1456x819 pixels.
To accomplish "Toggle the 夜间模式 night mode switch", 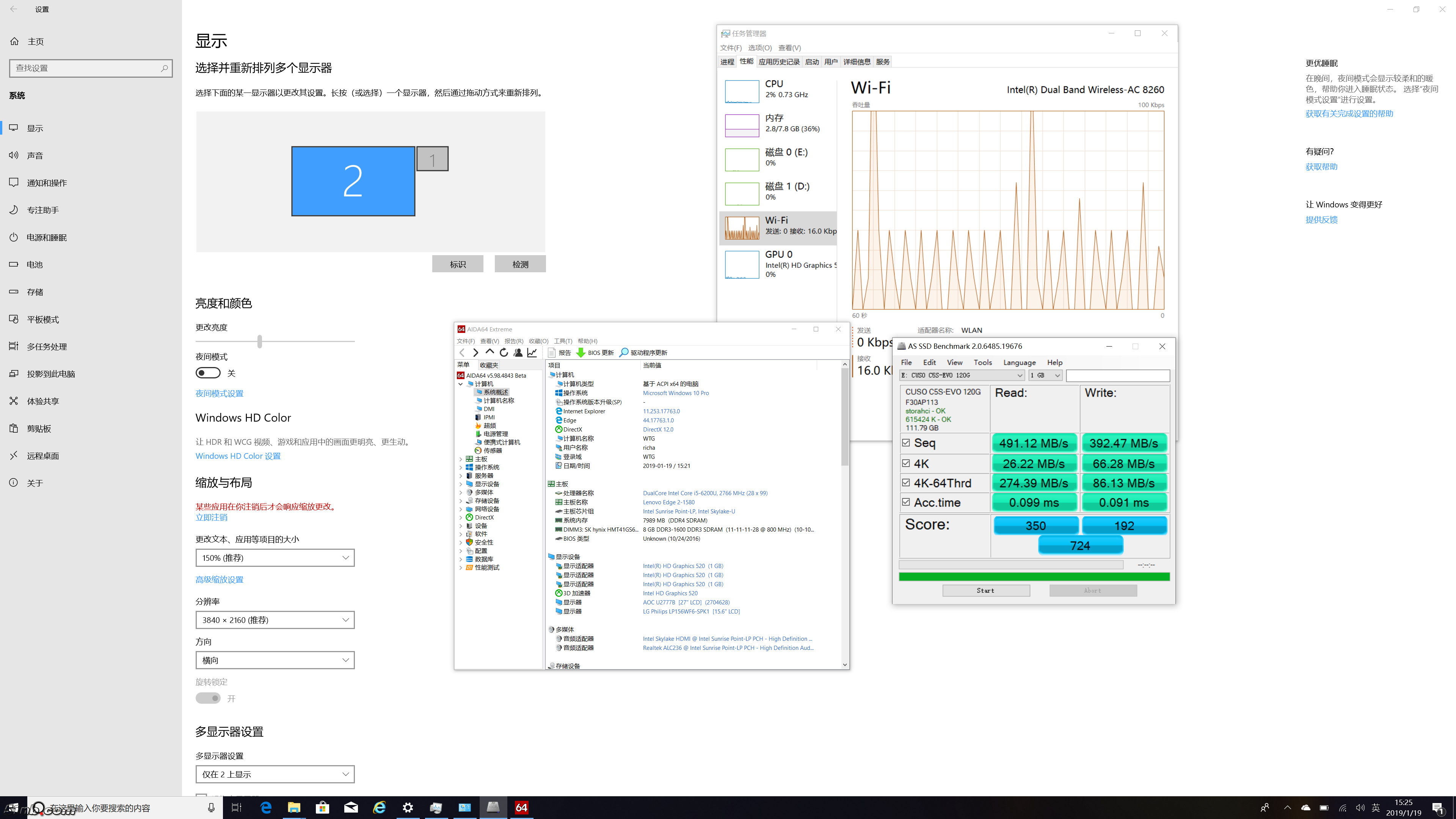I will pyautogui.click(x=208, y=373).
